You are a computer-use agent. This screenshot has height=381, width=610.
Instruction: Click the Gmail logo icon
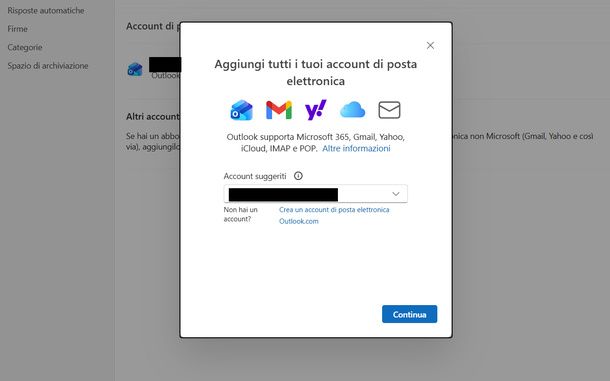point(279,110)
